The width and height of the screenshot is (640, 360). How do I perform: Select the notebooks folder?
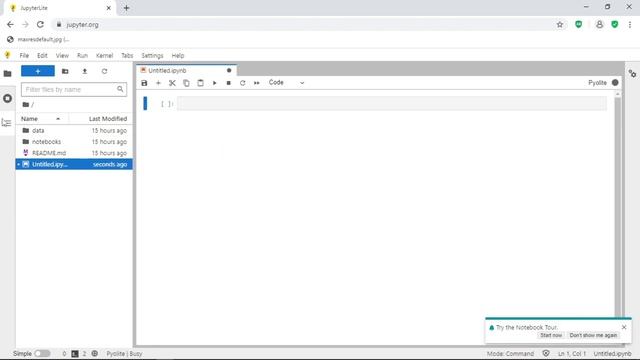[x=74, y=142]
